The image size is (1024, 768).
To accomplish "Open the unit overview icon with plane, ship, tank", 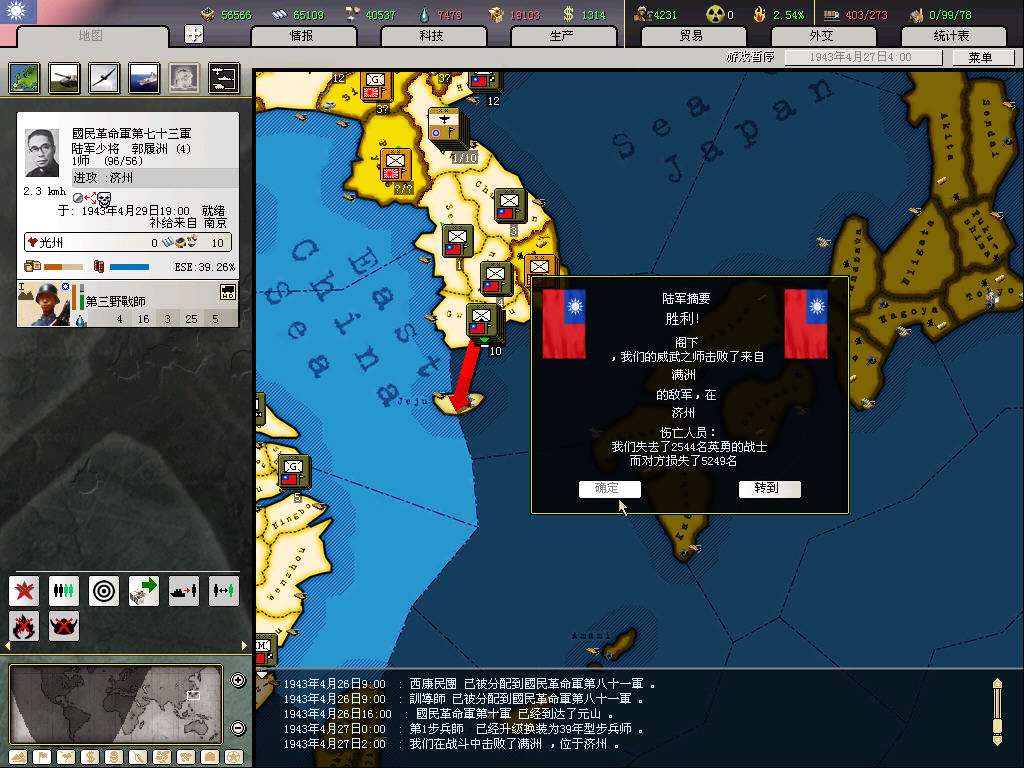I will tap(223, 78).
